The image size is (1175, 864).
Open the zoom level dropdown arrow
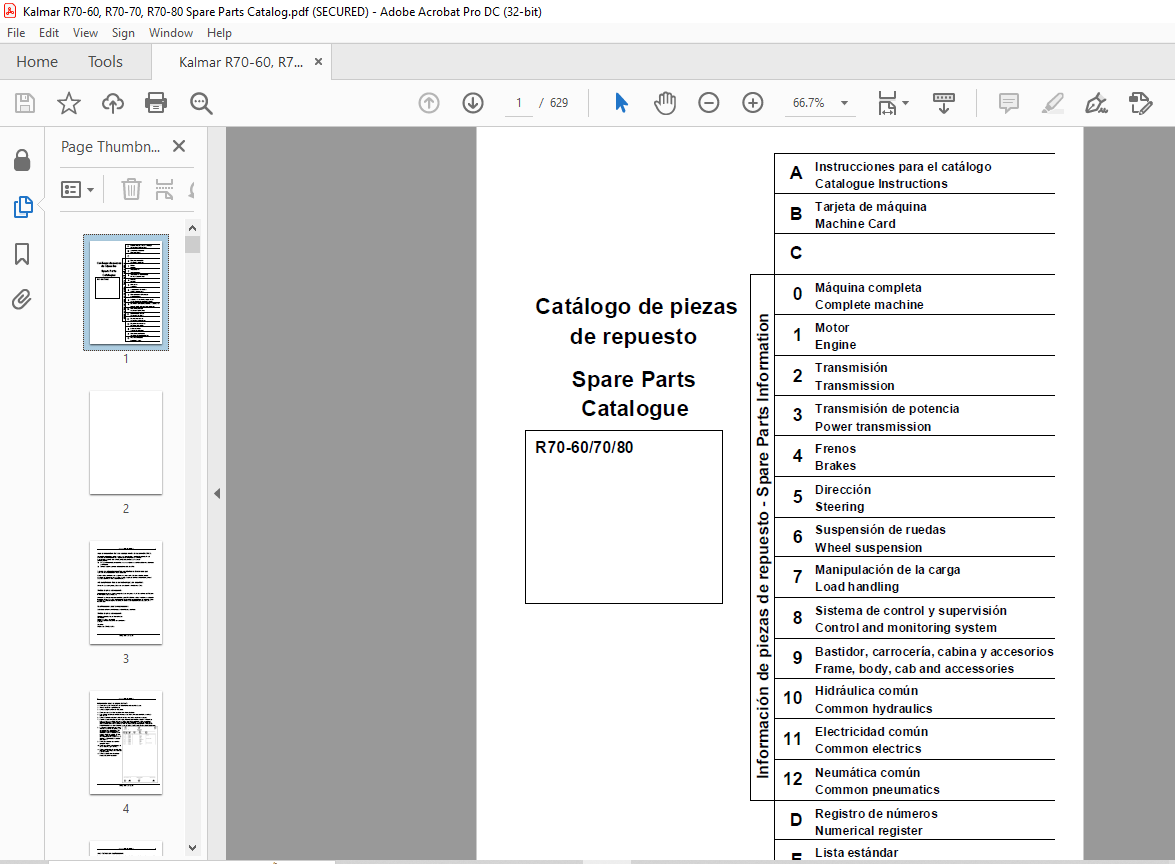(845, 103)
